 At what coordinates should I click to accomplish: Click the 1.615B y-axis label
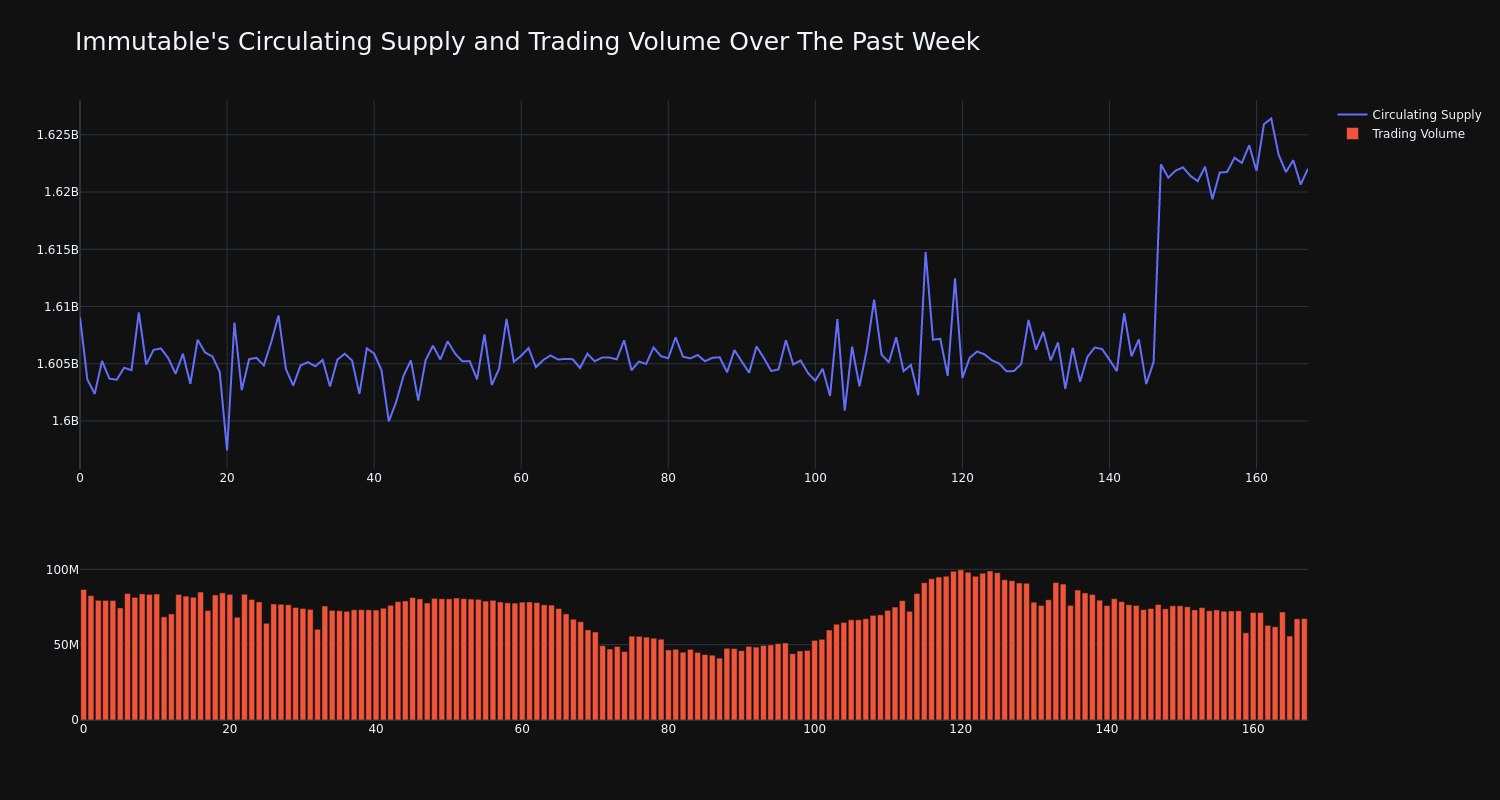[57, 249]
